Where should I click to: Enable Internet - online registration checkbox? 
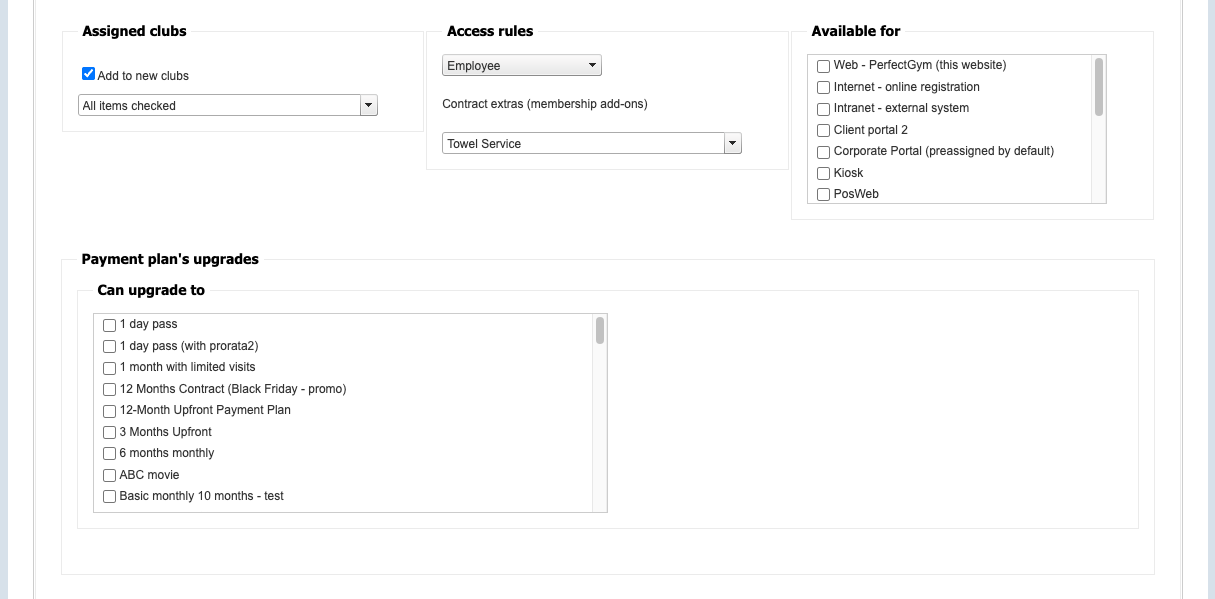[823, 88]
